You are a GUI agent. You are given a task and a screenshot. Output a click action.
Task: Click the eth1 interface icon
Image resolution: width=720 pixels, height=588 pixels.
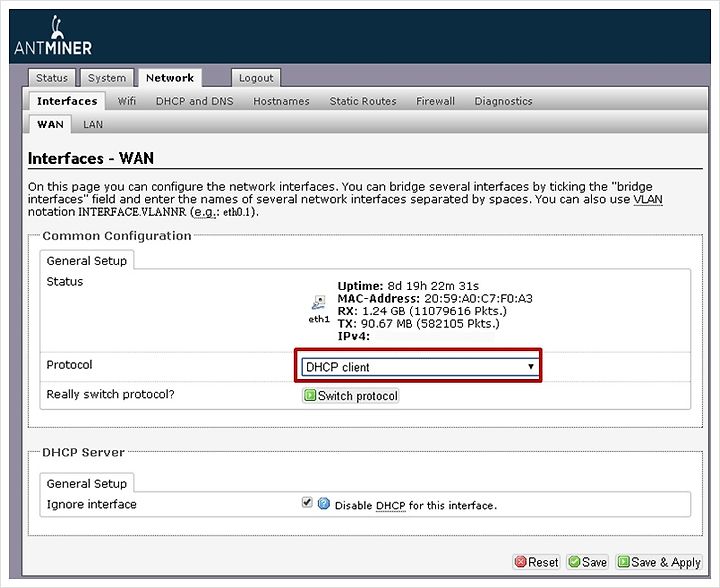coord(319,303)
